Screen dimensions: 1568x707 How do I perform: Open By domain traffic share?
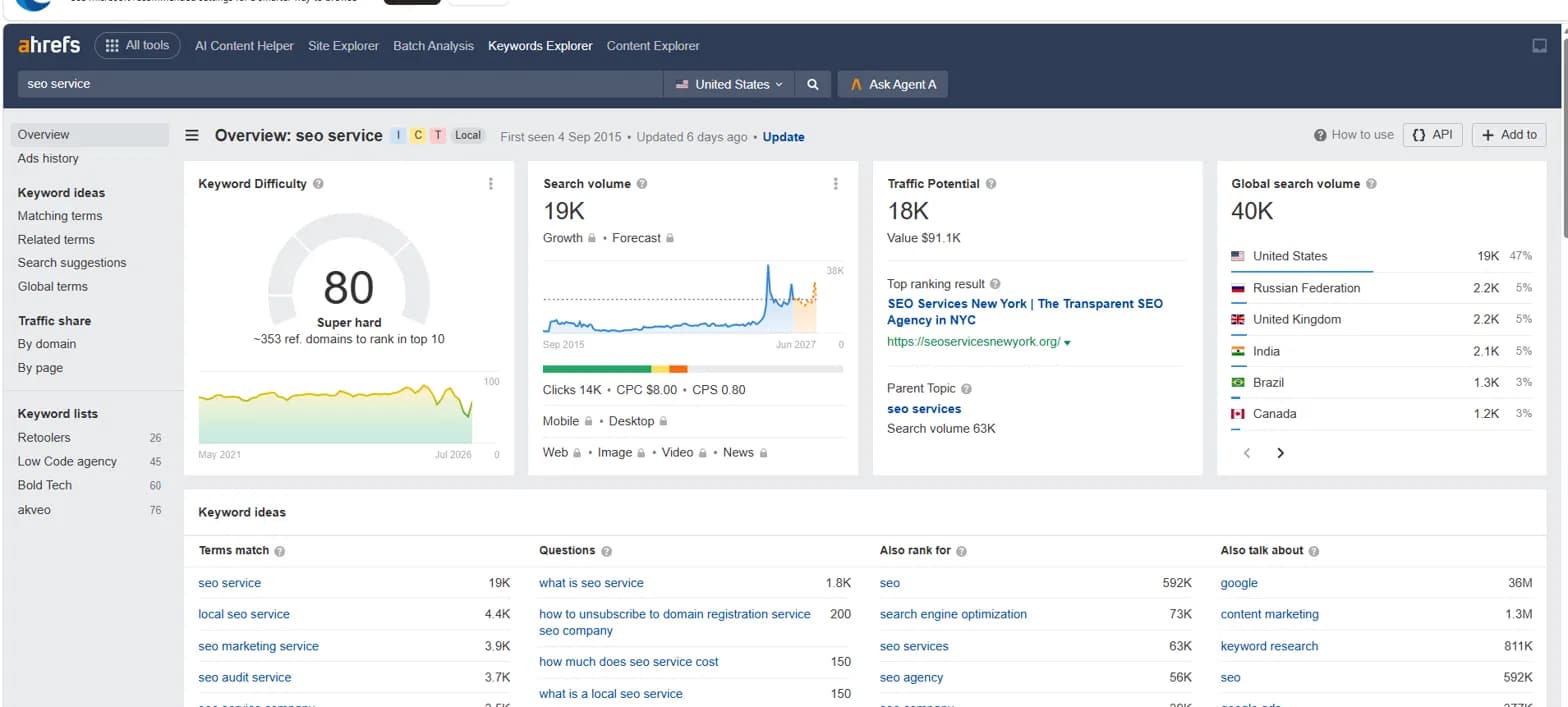[47, 344]
